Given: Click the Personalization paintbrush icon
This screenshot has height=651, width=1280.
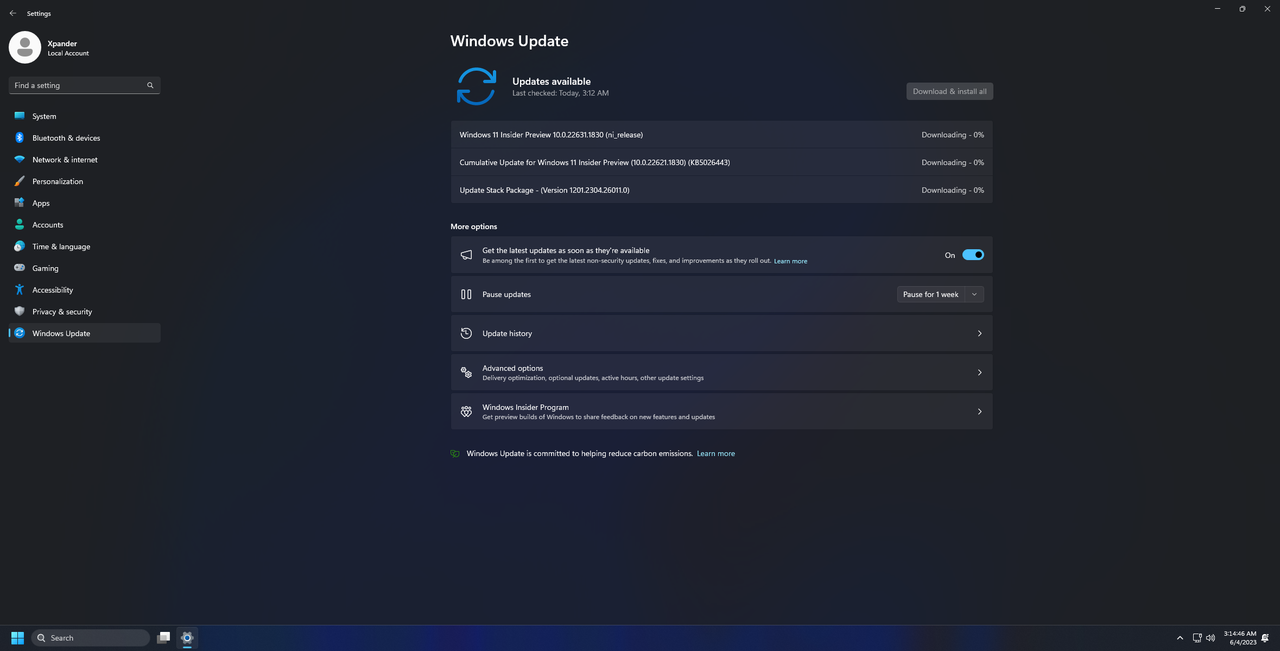Looking at the screenshot, I should (19, 181).
